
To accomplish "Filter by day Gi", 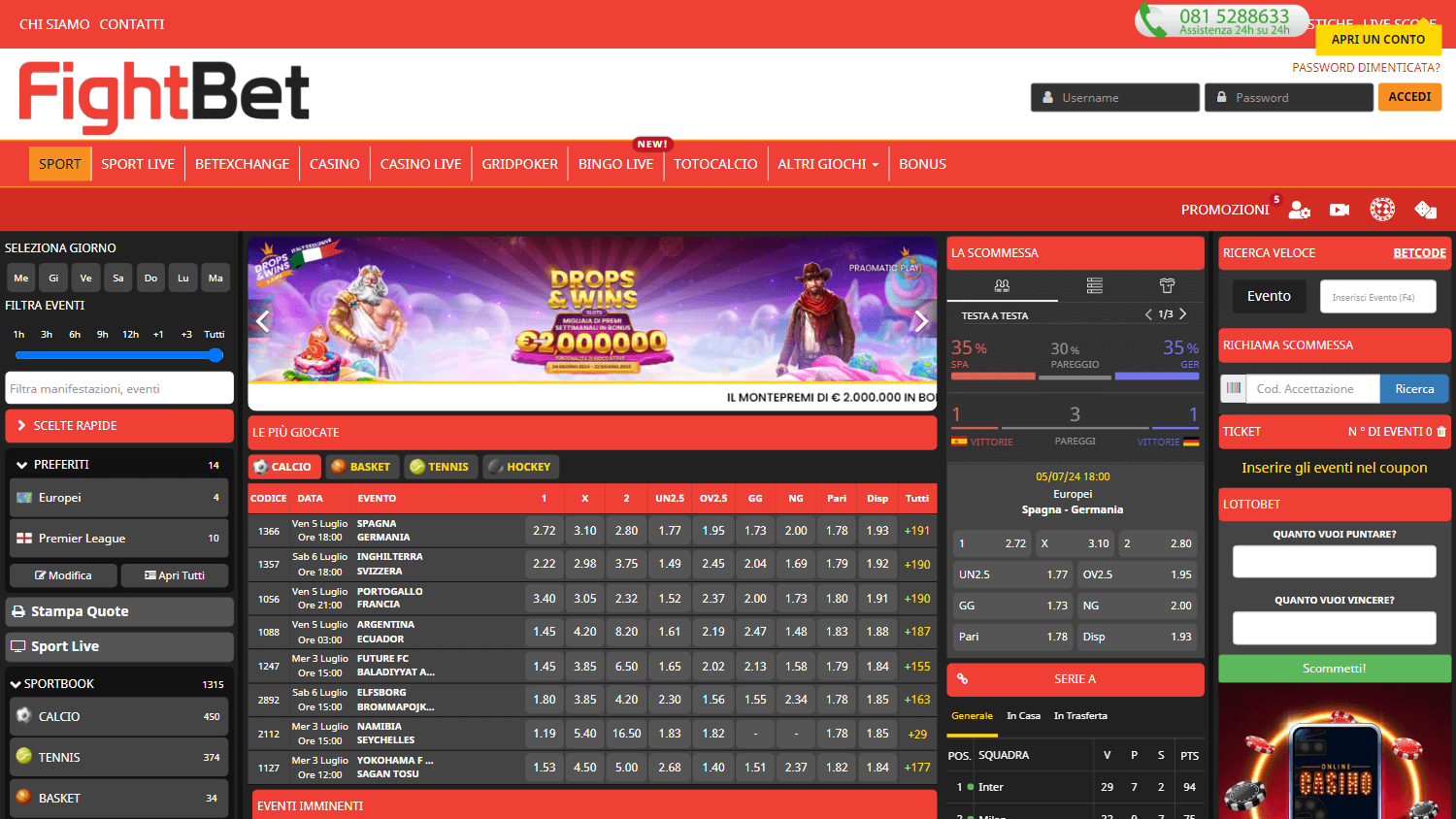I will (53, 278).
